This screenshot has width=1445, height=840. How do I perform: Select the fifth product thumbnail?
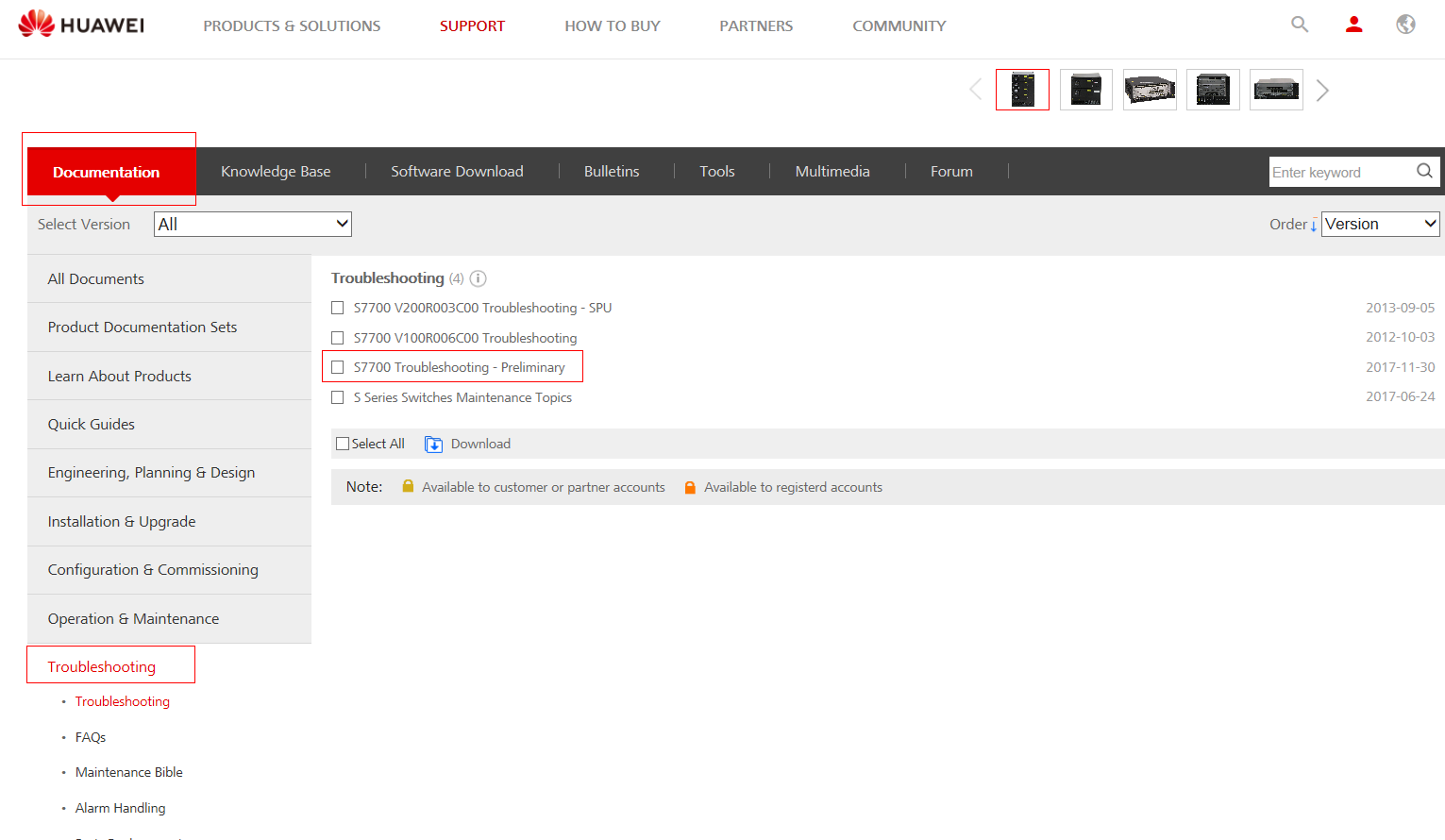point(1276,90)
